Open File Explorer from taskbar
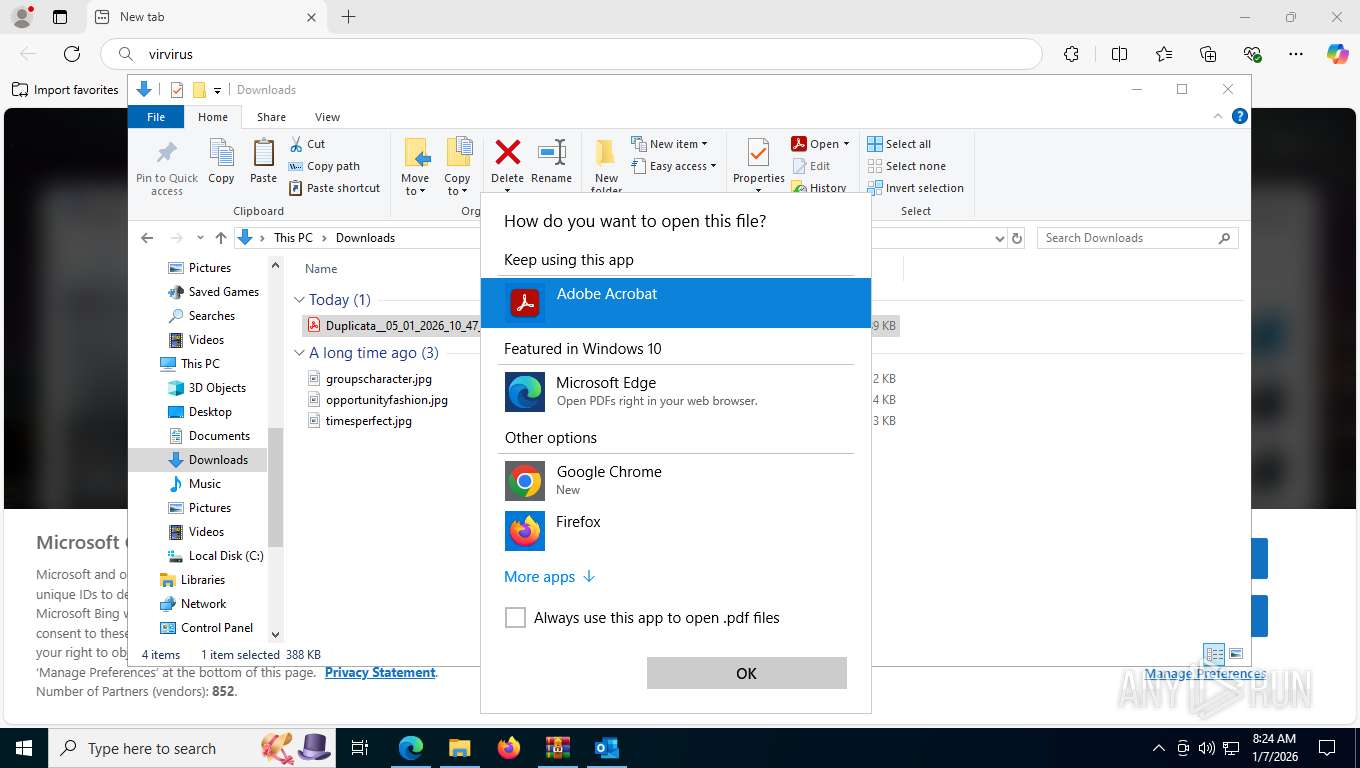The width and height of the screenshot is (1360, 768). 459,748
